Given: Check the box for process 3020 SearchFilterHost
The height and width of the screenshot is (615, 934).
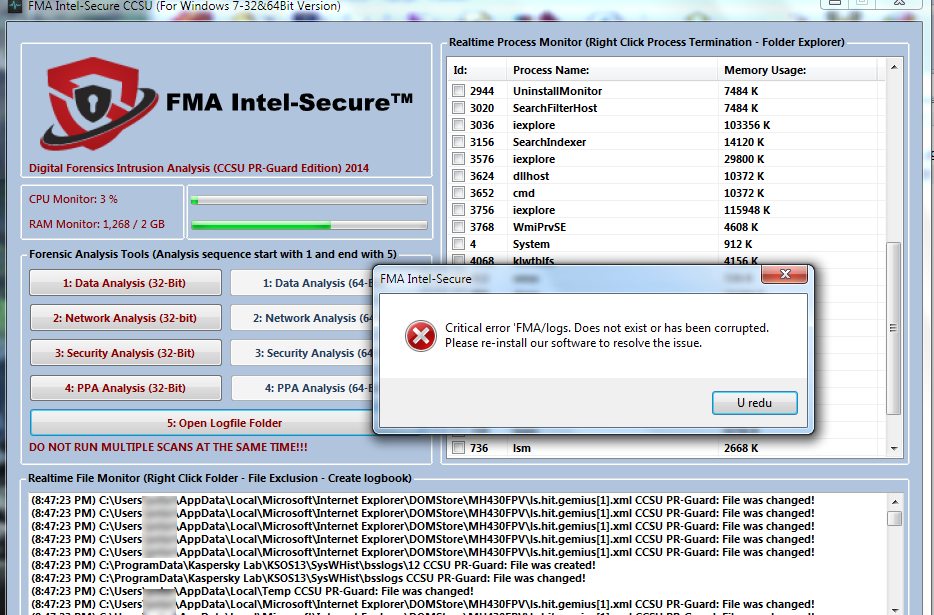Looking at the screenshot, I should tap(458, 108).
